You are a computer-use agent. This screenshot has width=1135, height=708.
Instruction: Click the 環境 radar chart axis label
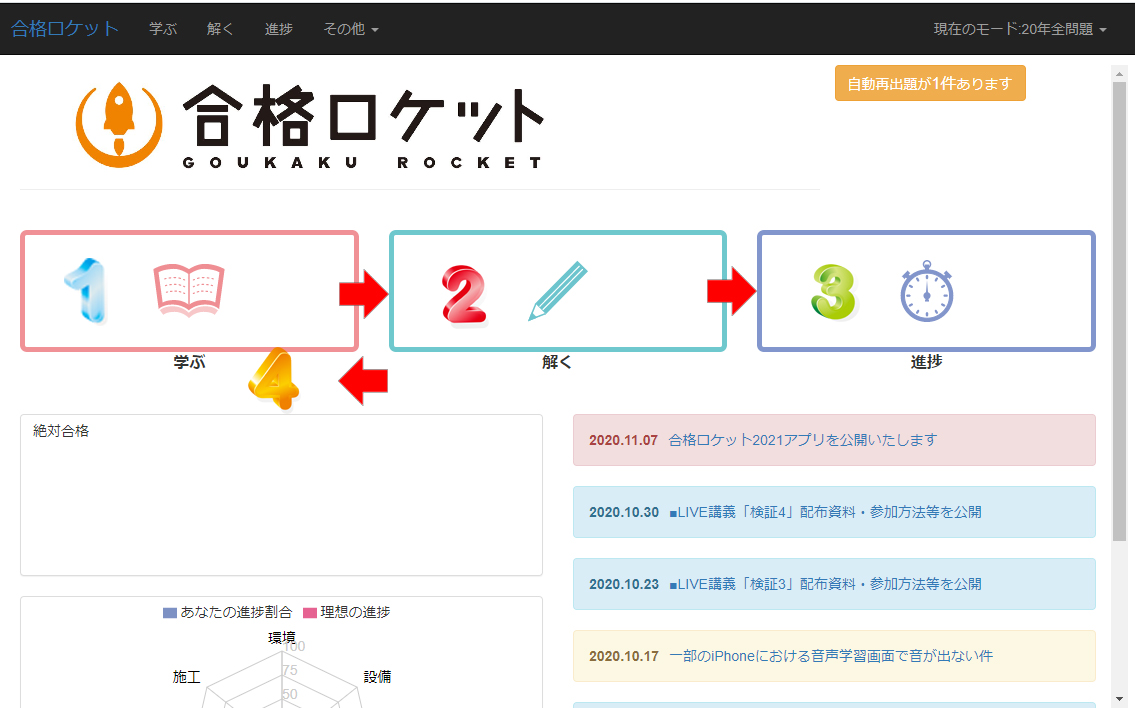pos(282,638)
